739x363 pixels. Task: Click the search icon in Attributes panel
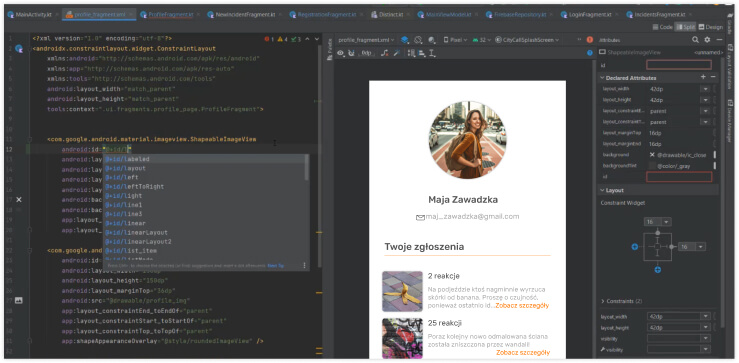(x=696, y=40)
